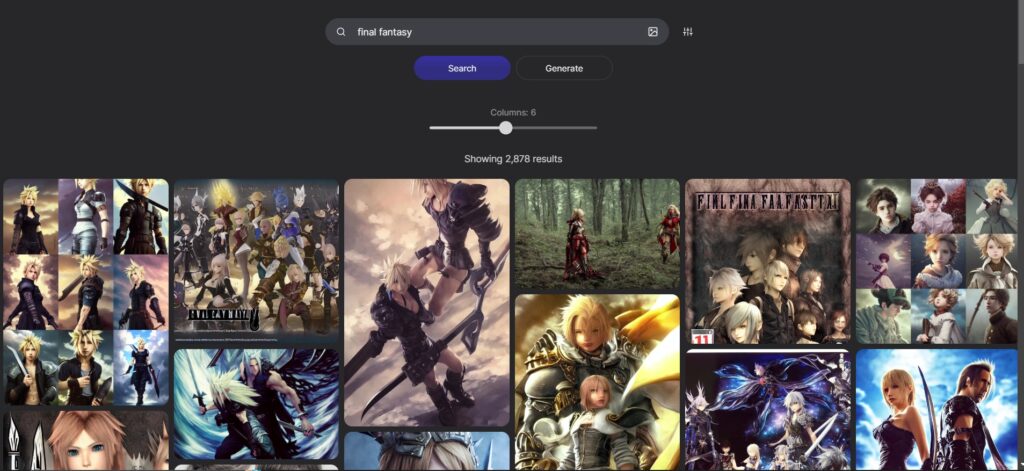This screenshot has width=1024, height=471.
Task: Open the spiky blonde hero collage grid thumbnail
Action: [86, 291]
